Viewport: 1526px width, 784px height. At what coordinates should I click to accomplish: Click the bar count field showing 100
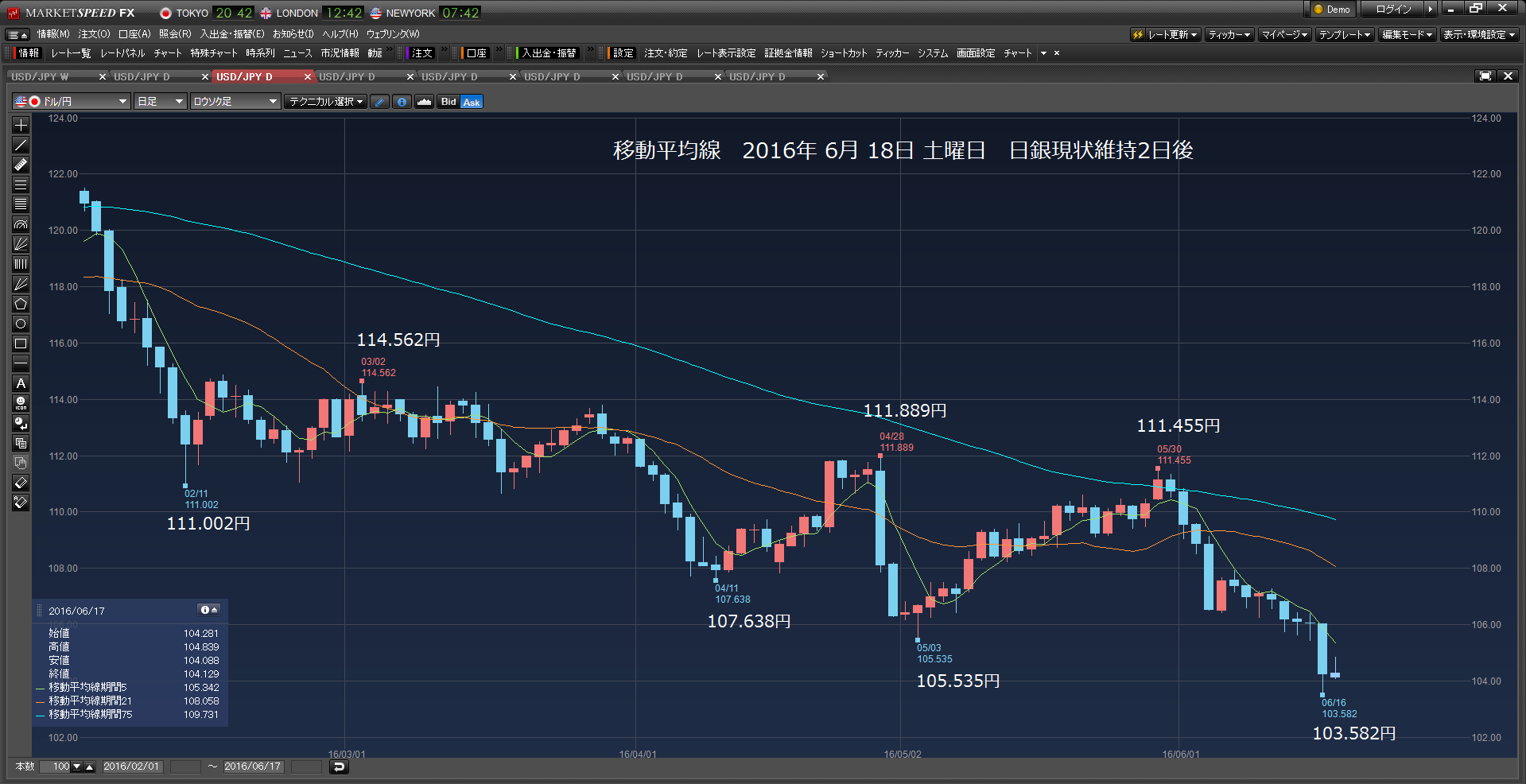[x=56, y=767]
